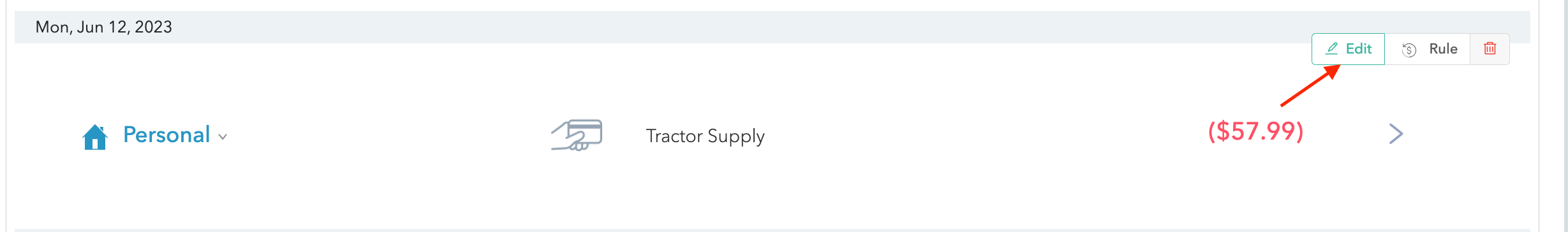Click the circular dollar icon beside Rule
The height and width of the screenshot is (232, 1568).
click(x=1409, y=50)
